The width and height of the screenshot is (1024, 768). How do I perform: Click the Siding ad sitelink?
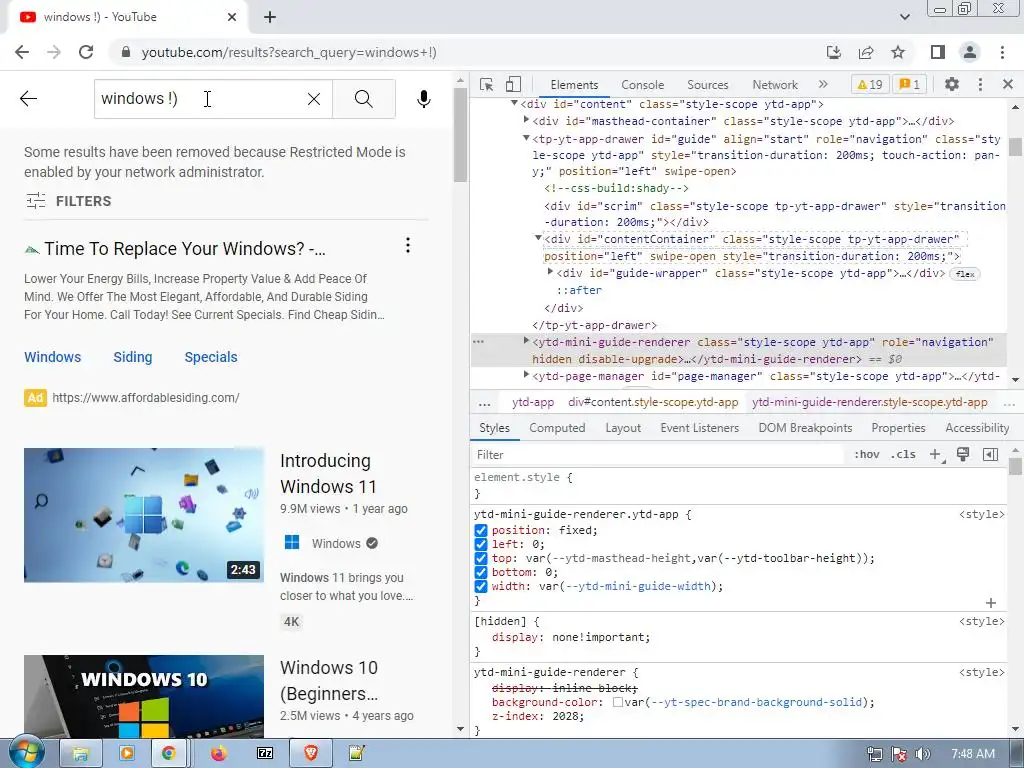[x=133, y=357]
